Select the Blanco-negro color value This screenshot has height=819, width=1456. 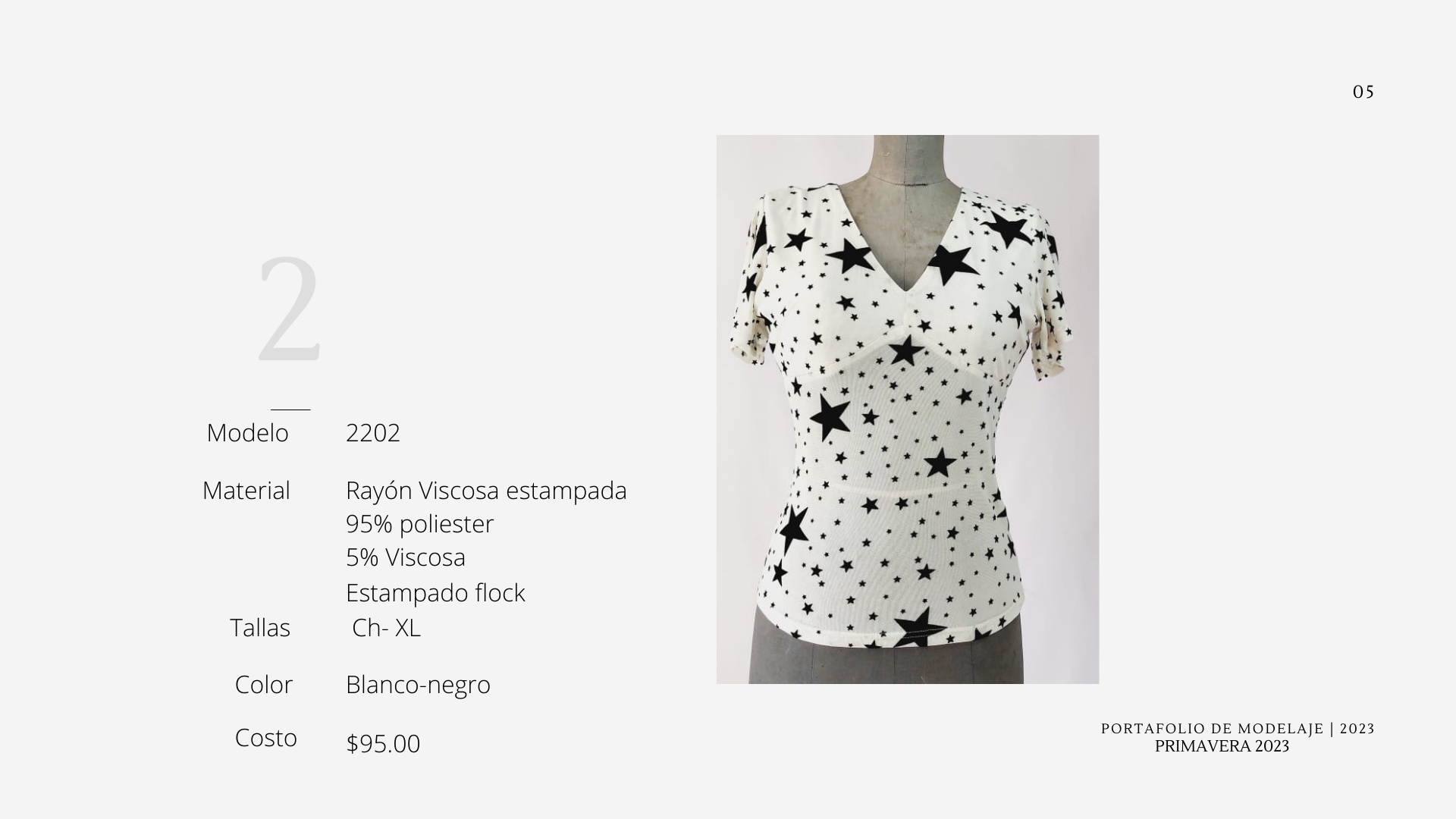point(418,685)
